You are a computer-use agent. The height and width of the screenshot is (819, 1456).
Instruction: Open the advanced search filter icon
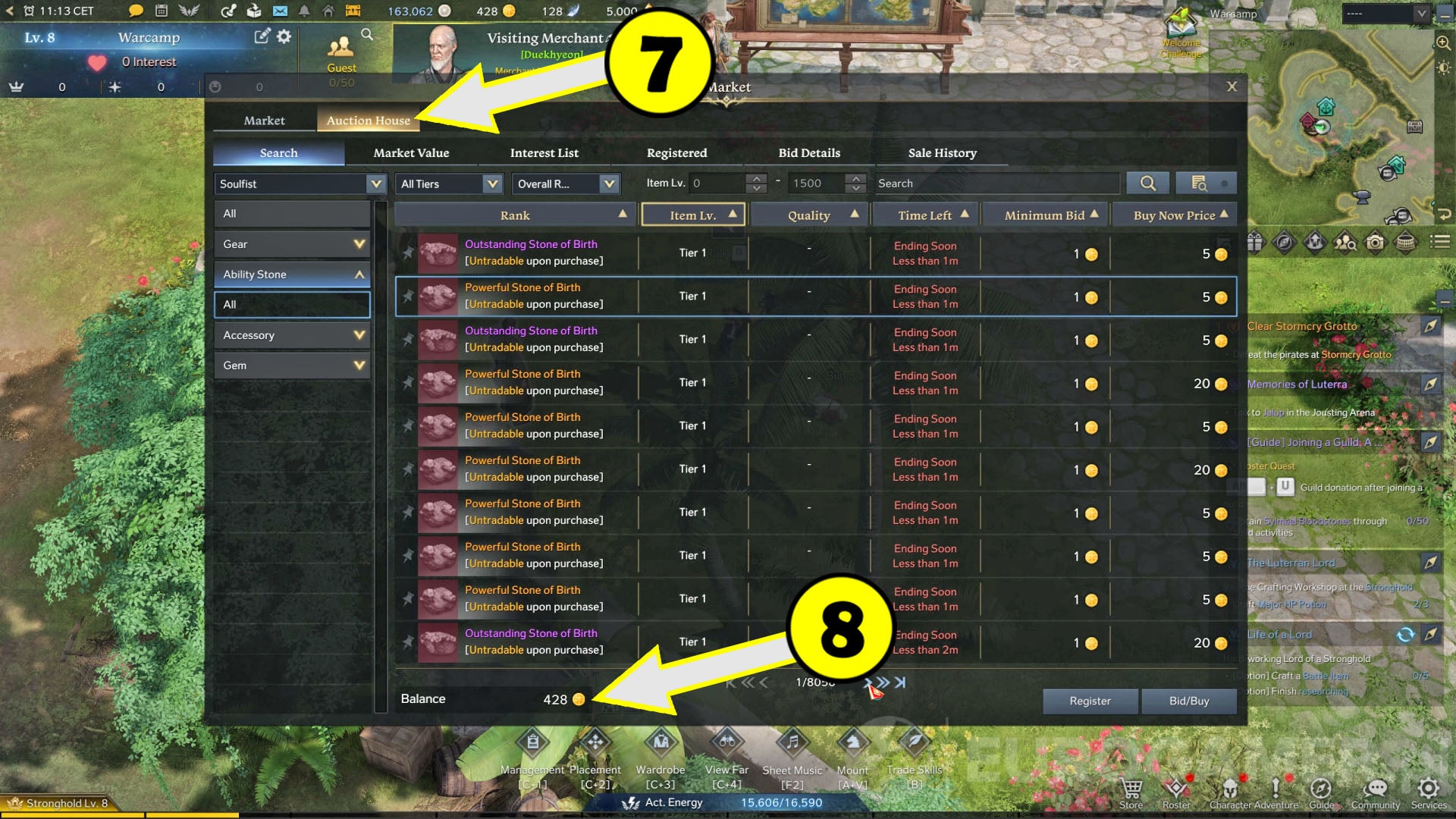click(1206, 183)
